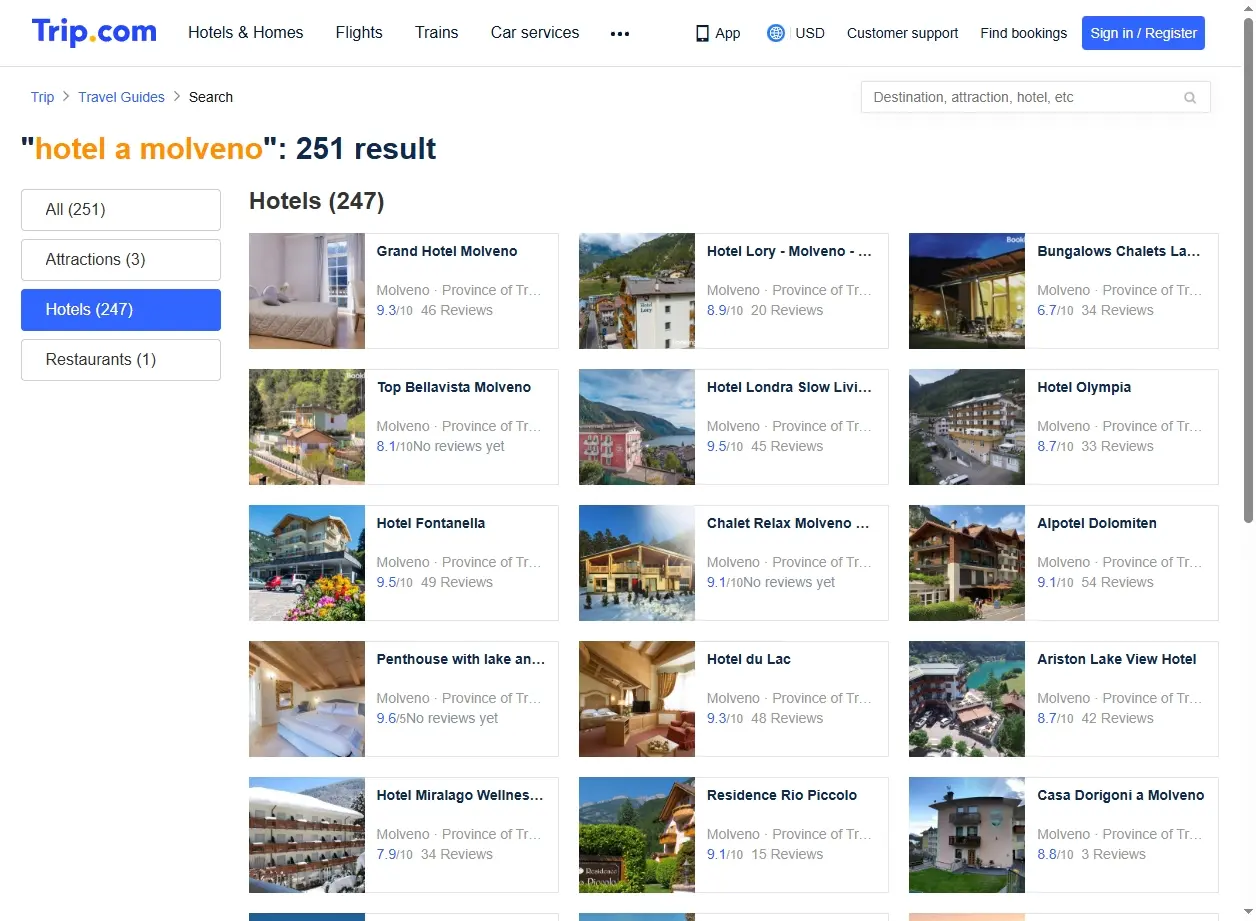Open Hotel du Lac photo thumbnail
1256x921 pixels.
click(637, 699)
